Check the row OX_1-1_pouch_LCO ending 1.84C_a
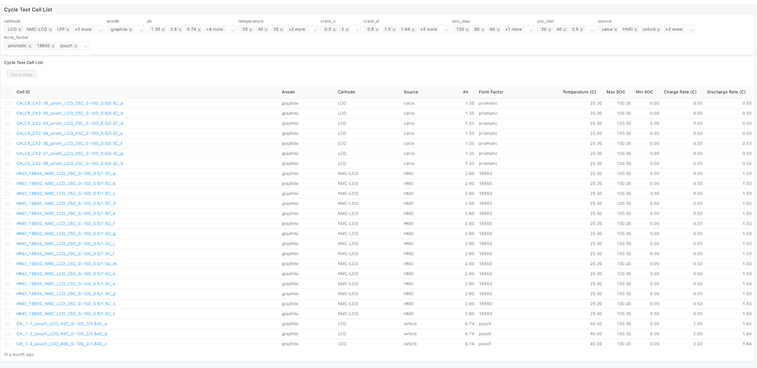 pyautogui.click(x=7, y=324)
